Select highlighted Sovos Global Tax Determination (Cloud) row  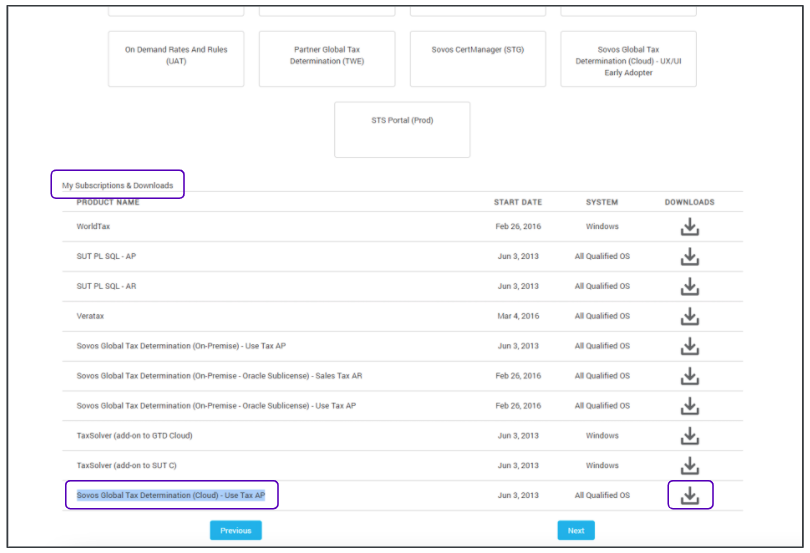(x=171, y=495)
